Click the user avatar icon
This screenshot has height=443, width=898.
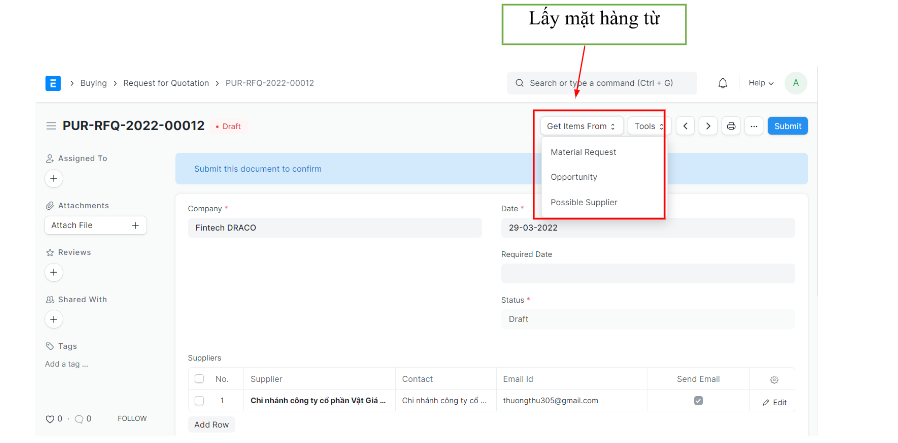(795, 83)
